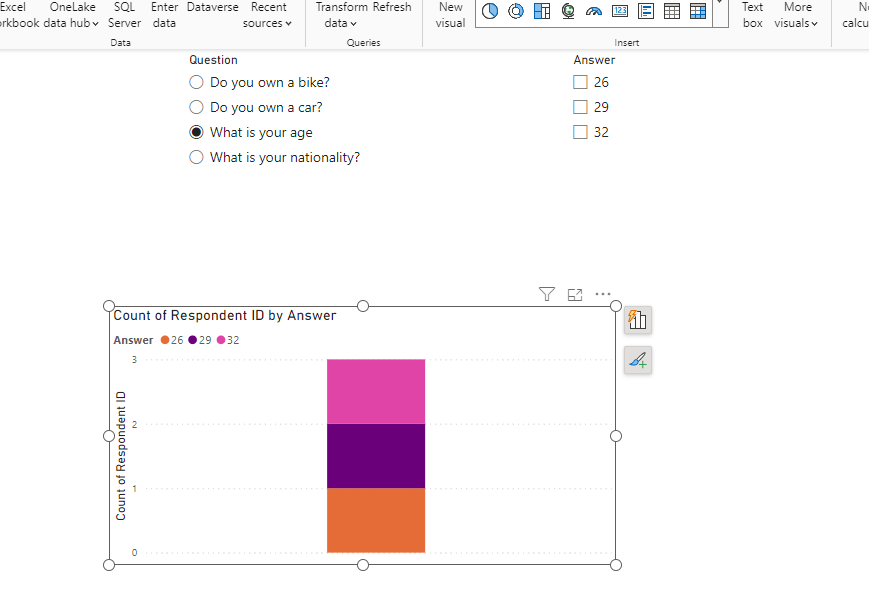The width and height of the screenshot is (869, 610).
Task: Select the 'Do you own a car?' option
Action: (x=196, y=107)
